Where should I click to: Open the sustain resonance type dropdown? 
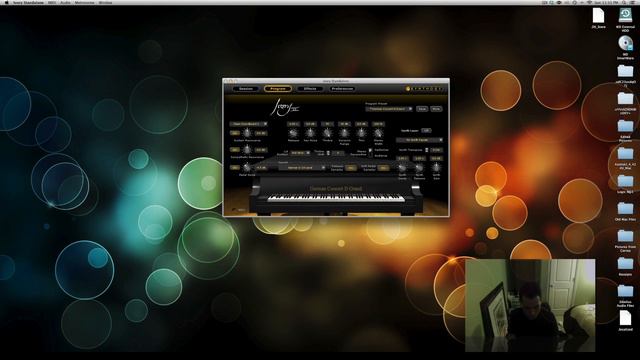tap(249, 124)
